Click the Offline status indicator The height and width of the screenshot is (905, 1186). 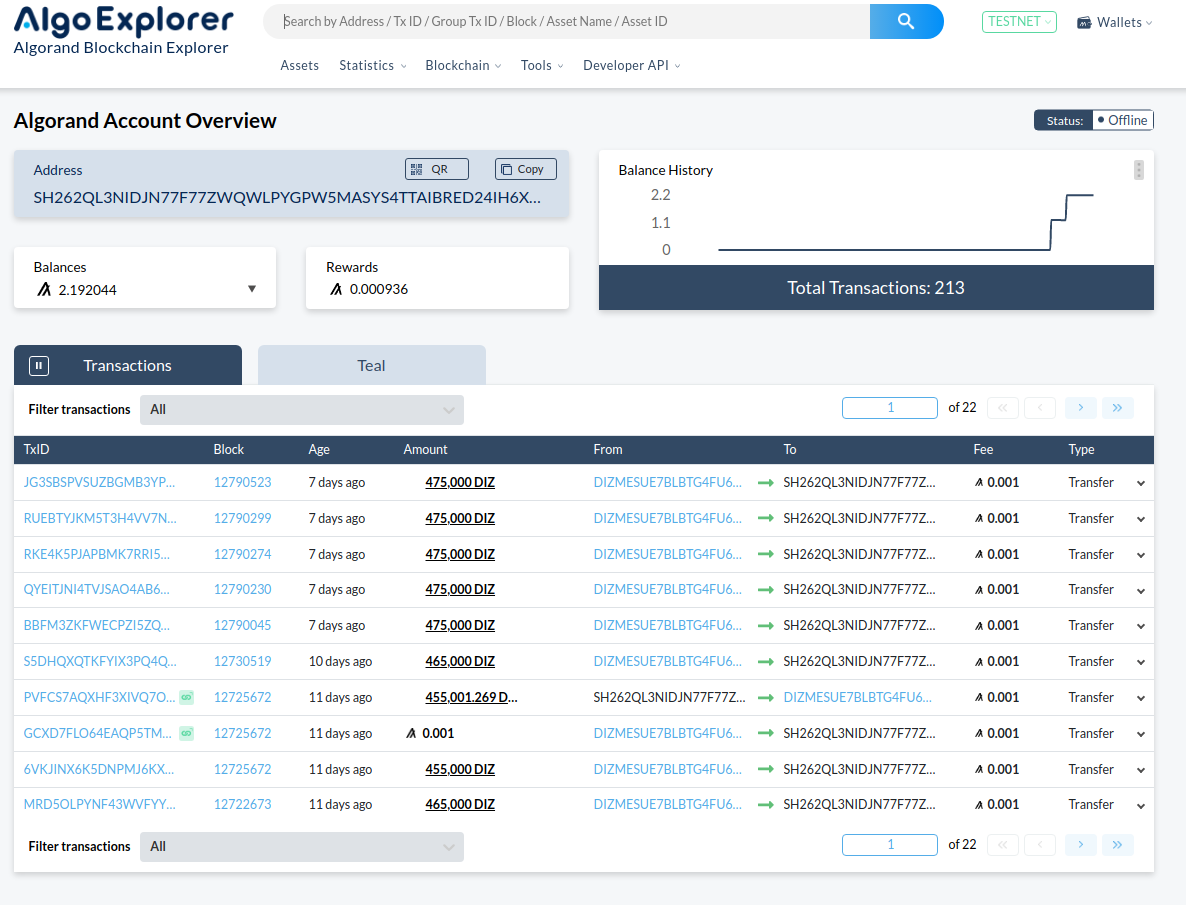(1122, 120)
